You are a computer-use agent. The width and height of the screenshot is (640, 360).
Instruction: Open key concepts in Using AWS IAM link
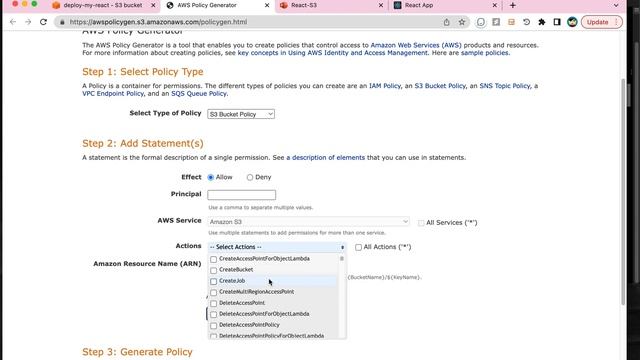click(333, 53)
